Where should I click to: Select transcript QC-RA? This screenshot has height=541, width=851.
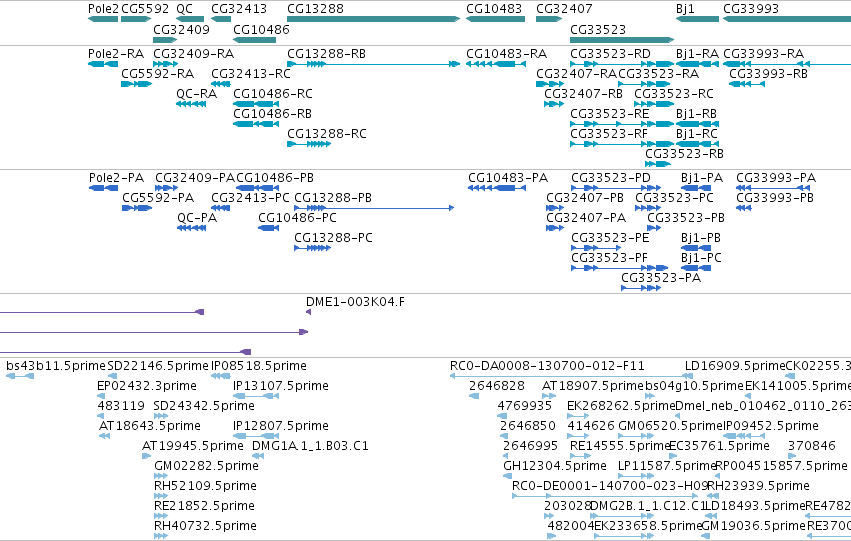pyautogui.click(x=196, y=94)
